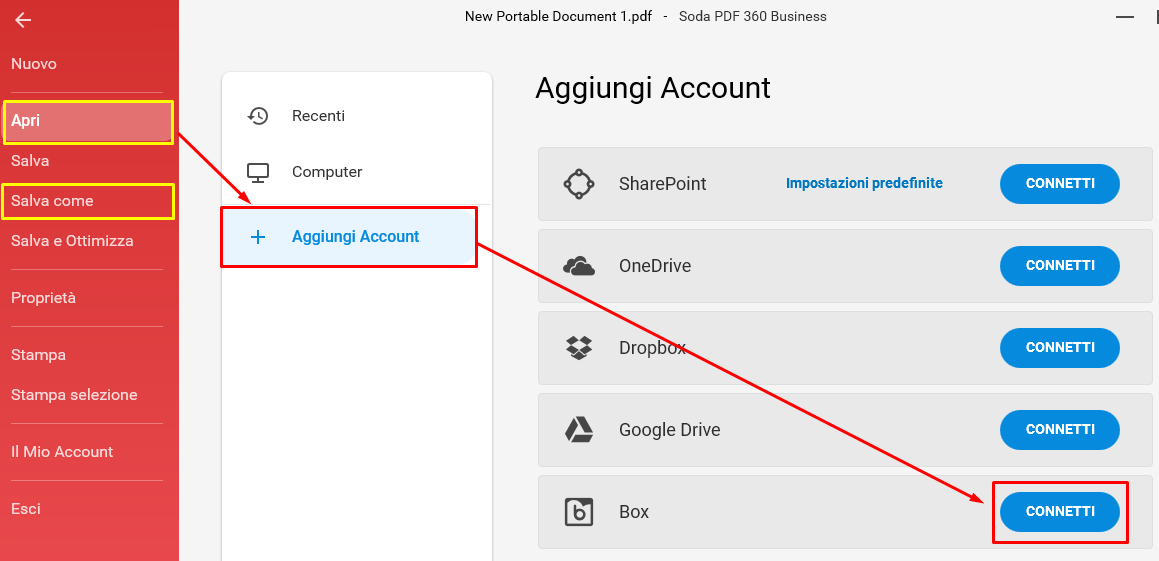This screenshot has height=561, width=1159.
Task: Click the plus icon beside Aggiungi Account
Action: pyautogui.click(x=258, y=237)
